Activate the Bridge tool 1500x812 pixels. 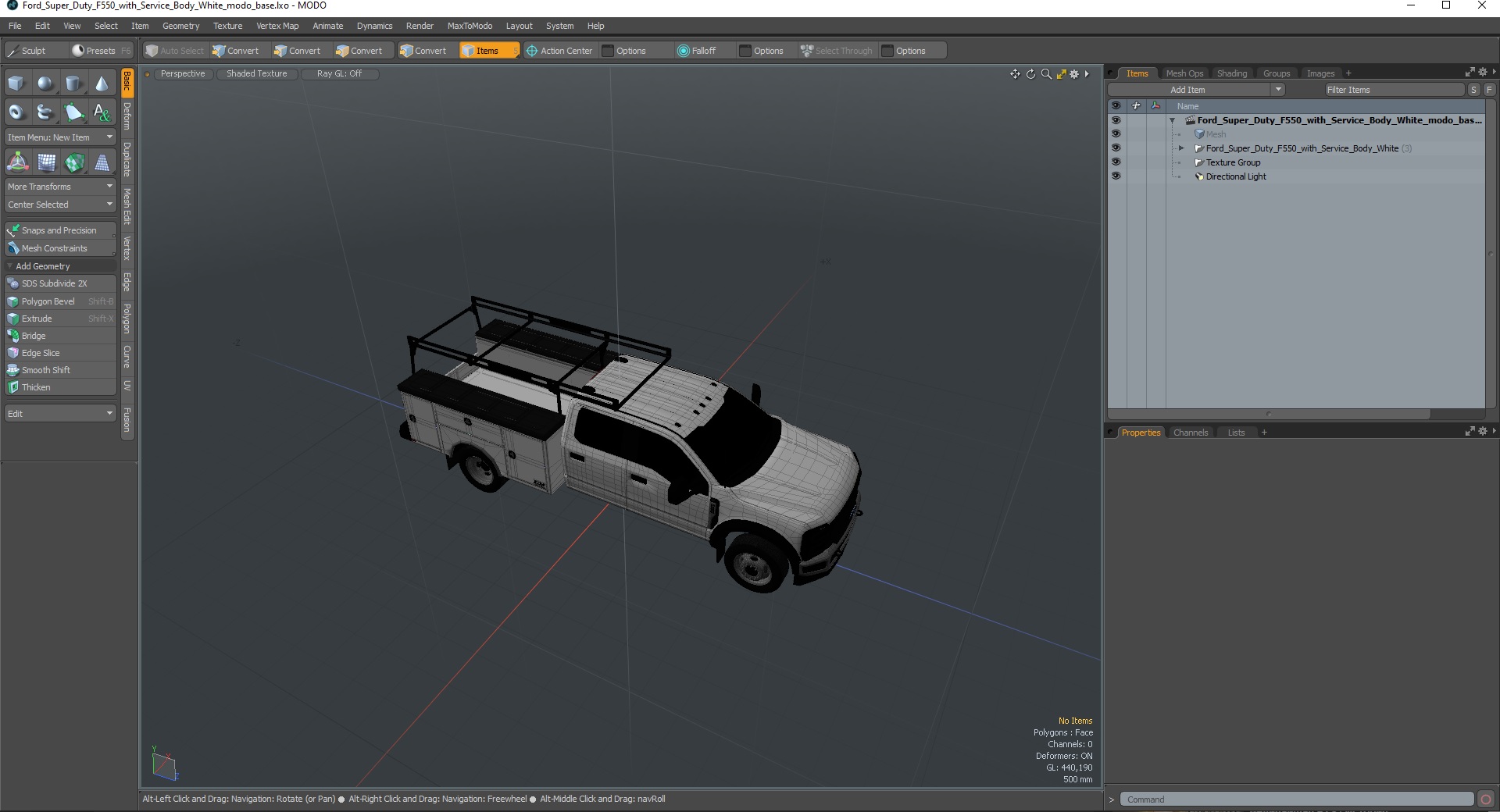60,336
